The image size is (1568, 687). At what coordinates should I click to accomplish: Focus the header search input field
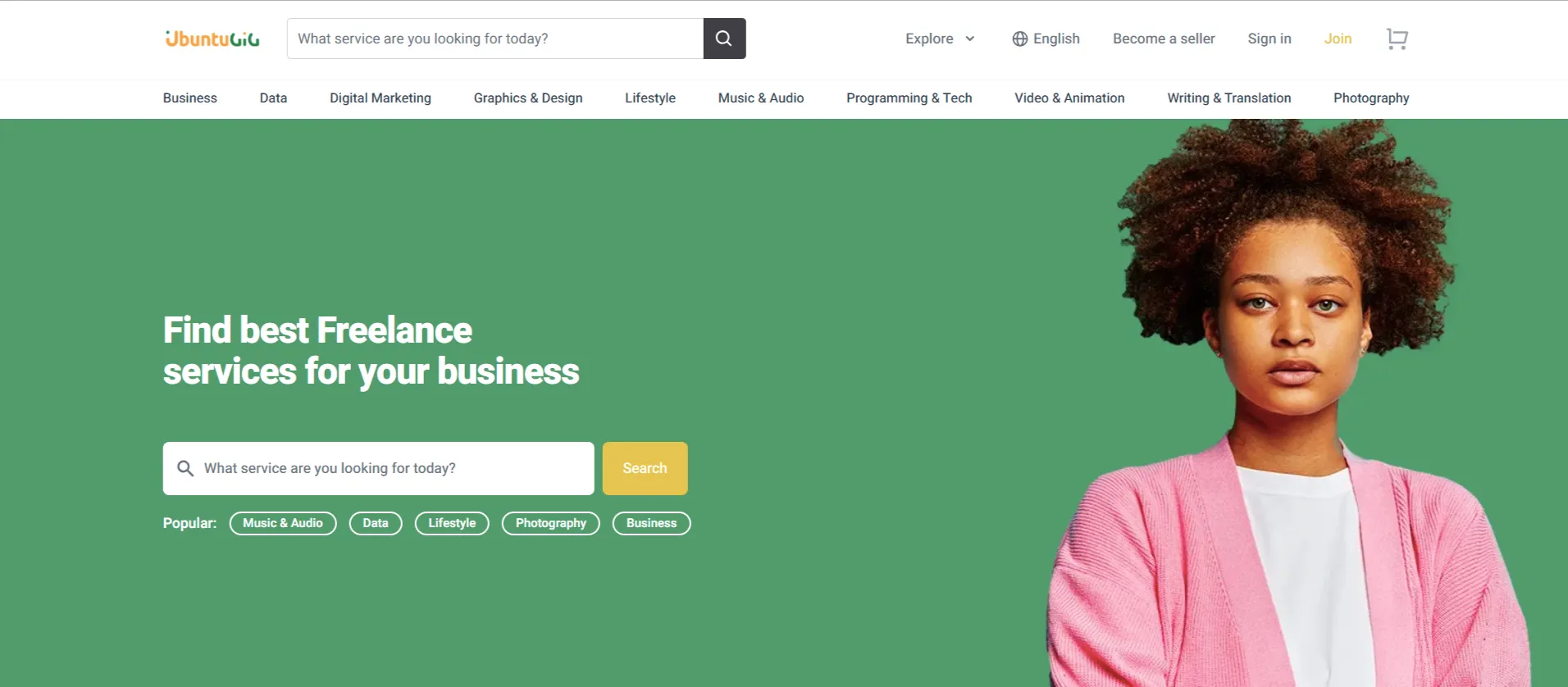tap(495, 39)
